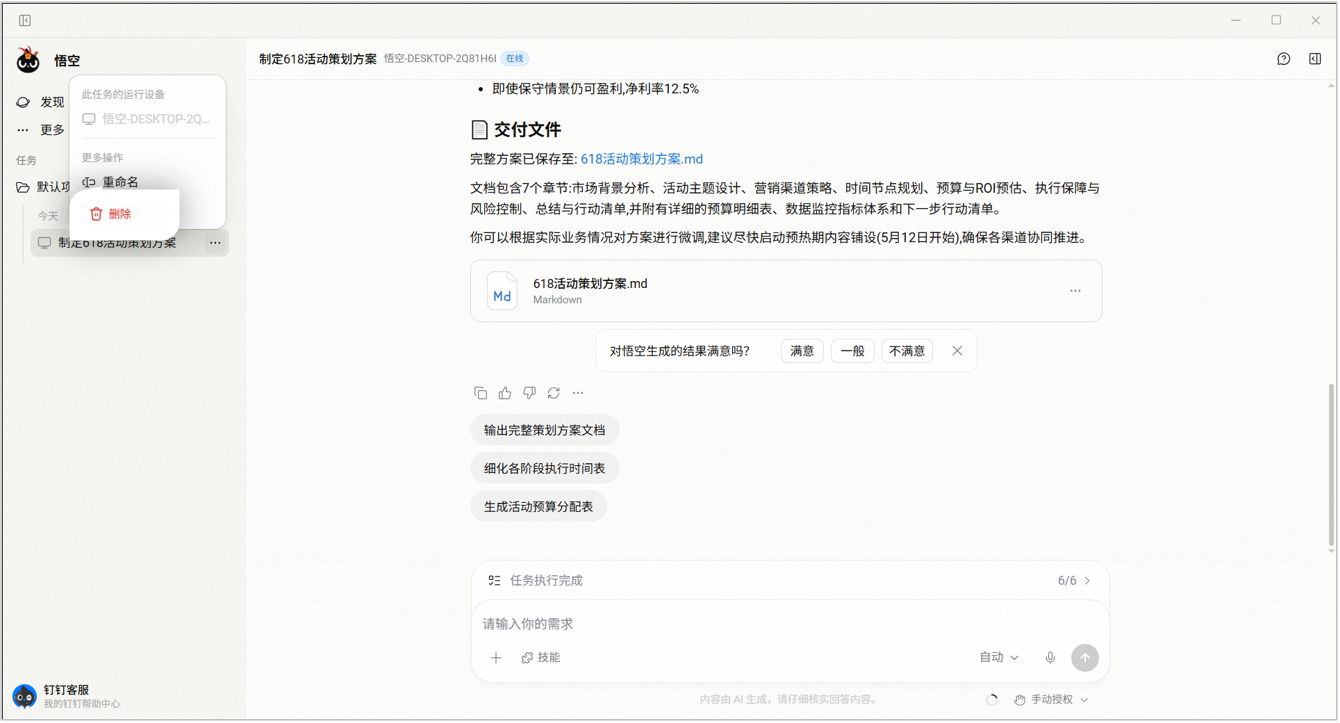Click the Md file icon on the file card
Viewport: 1340px width, 723px height.
[x=502, y=291]
